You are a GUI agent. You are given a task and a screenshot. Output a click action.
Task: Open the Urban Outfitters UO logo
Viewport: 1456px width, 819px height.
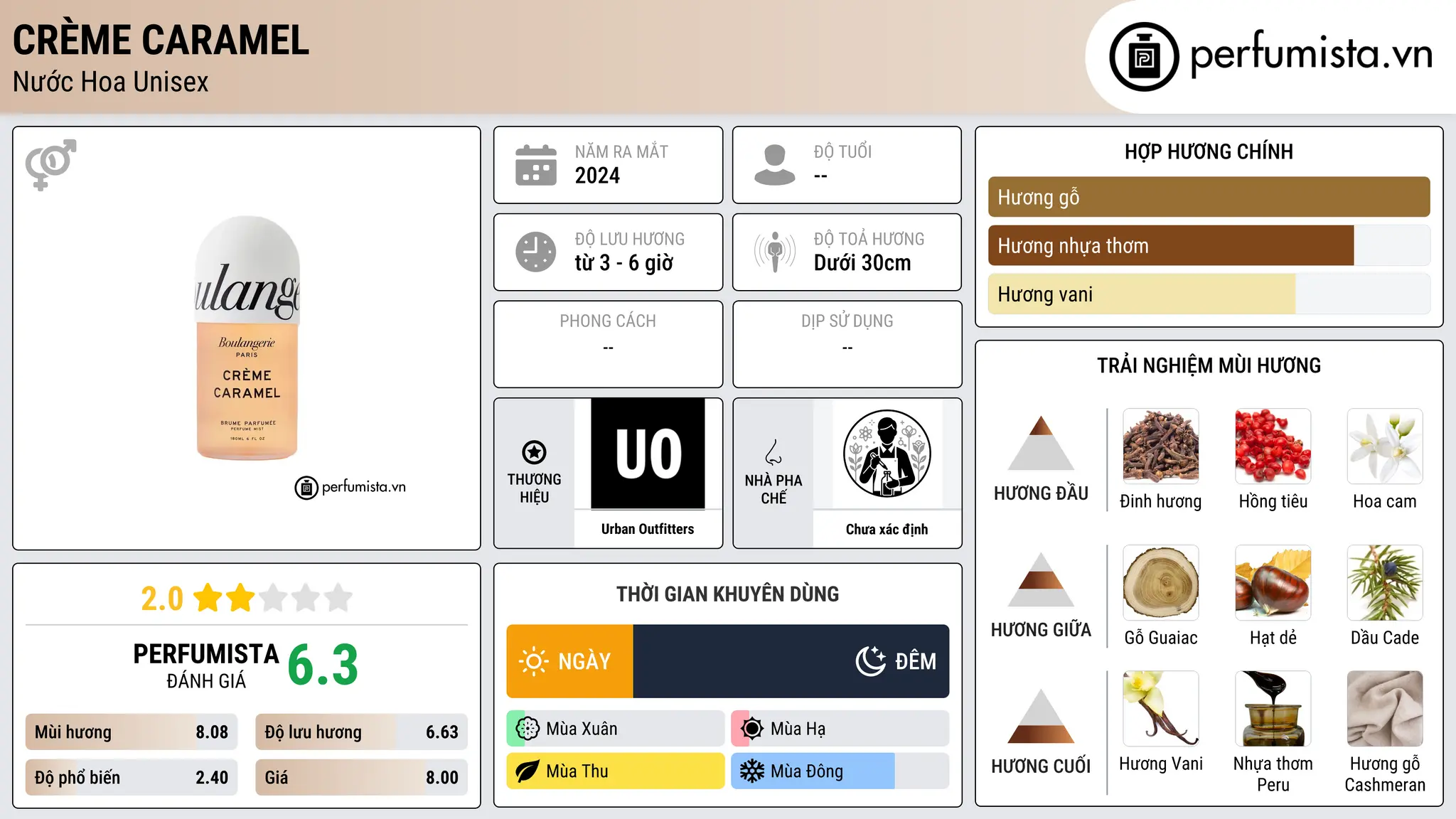(648, 454)
